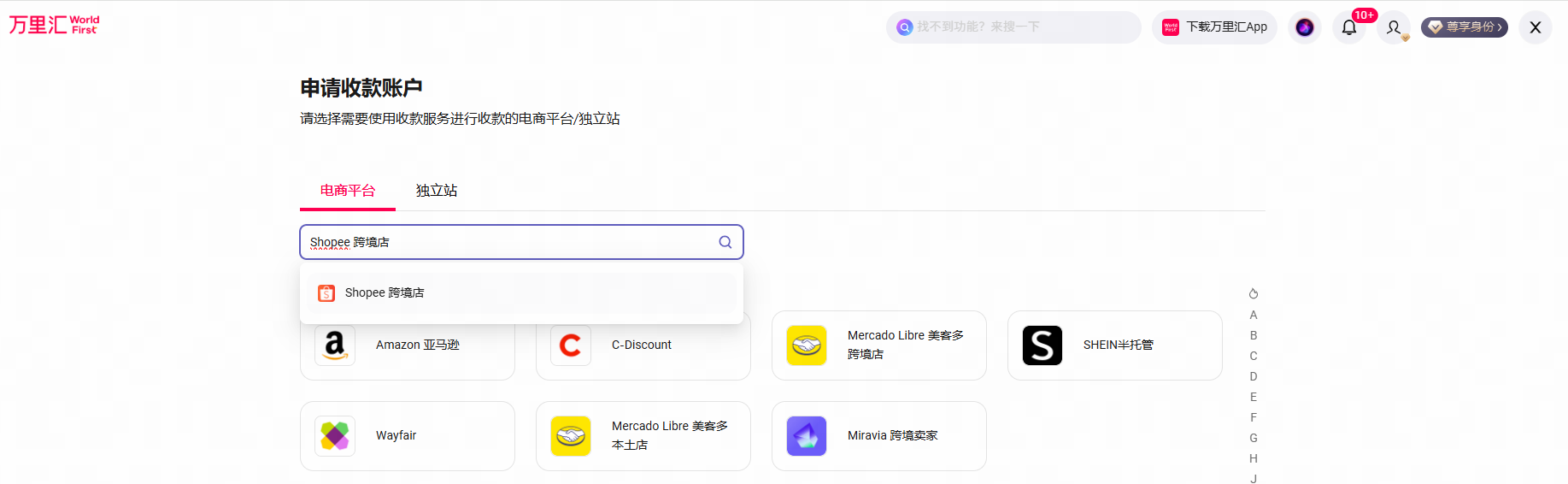Jump to letter F in index
This screenshot has width=1568, height=484.
pyautogui.click(x=1254, y=417)
